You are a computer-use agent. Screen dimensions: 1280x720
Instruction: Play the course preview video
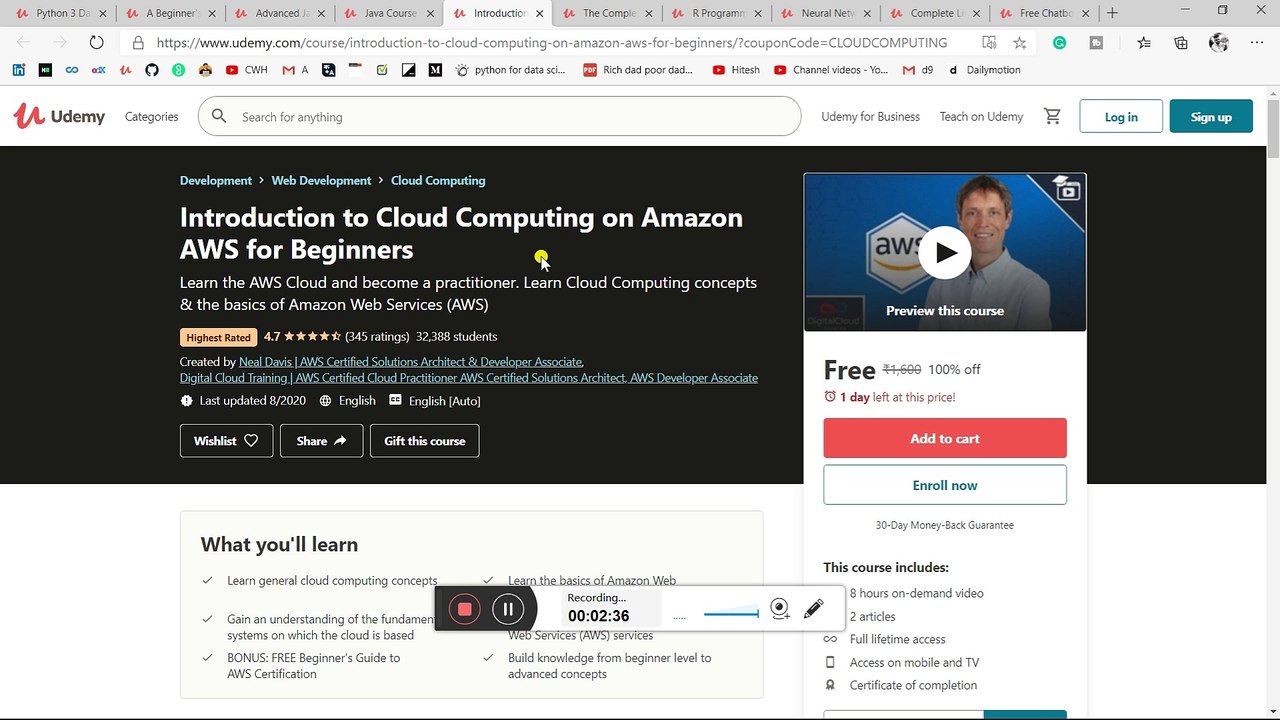point(945,253)
